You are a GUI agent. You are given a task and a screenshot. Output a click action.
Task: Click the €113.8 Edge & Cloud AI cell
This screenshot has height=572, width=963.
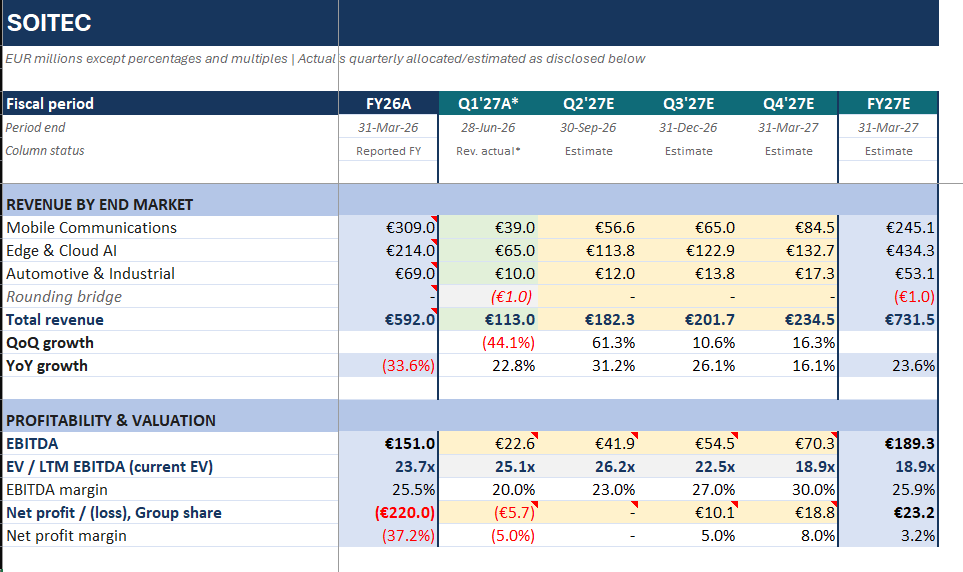[588, 251]
